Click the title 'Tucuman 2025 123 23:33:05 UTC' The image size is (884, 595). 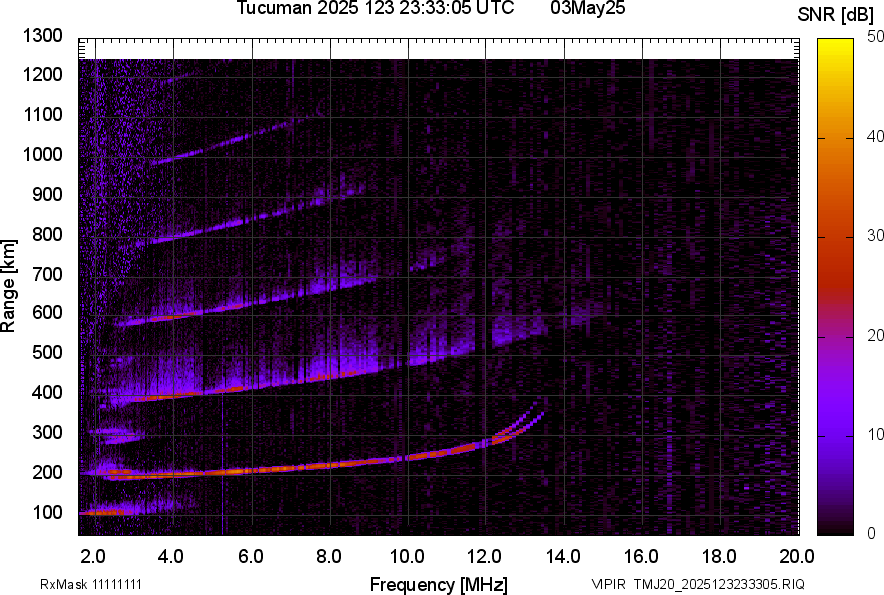[x=375, y=8]
